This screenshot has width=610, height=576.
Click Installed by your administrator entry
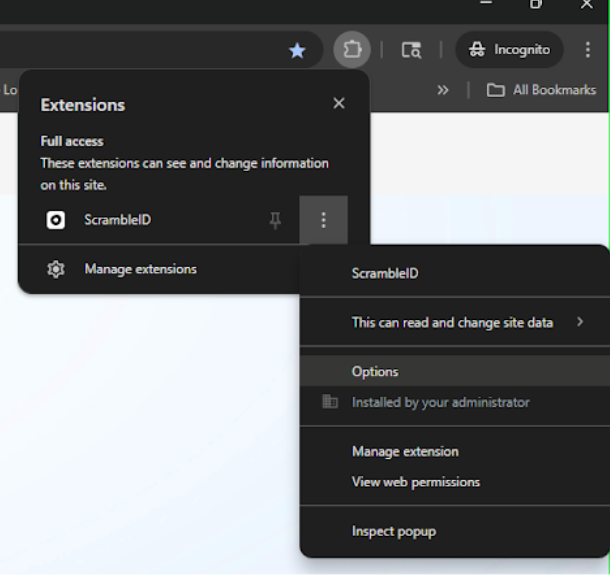click(x=454, y=403)
